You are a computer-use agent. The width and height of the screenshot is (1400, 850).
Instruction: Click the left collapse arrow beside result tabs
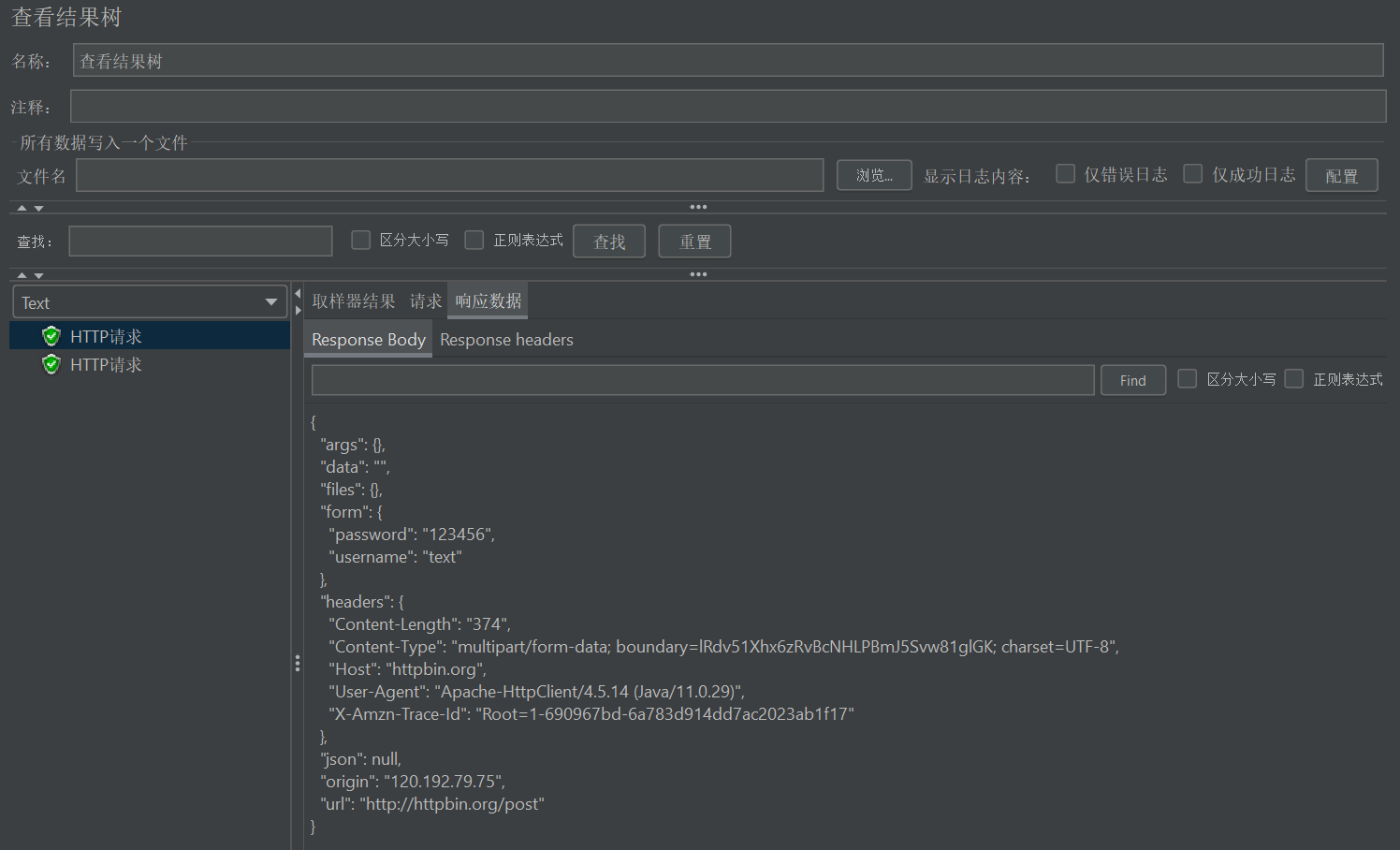tap(298, 294)
